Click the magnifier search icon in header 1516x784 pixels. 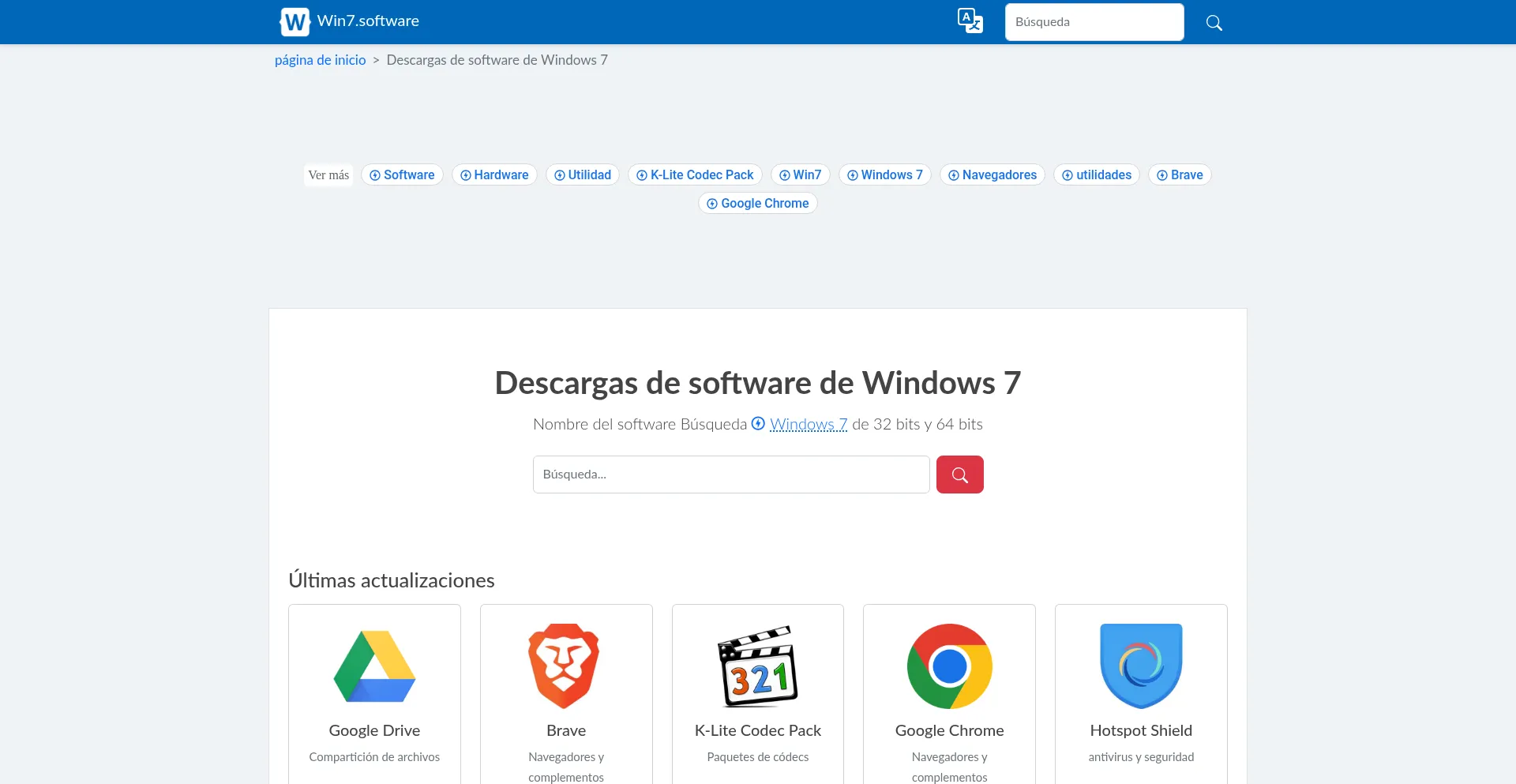[x=1214, y=23]
